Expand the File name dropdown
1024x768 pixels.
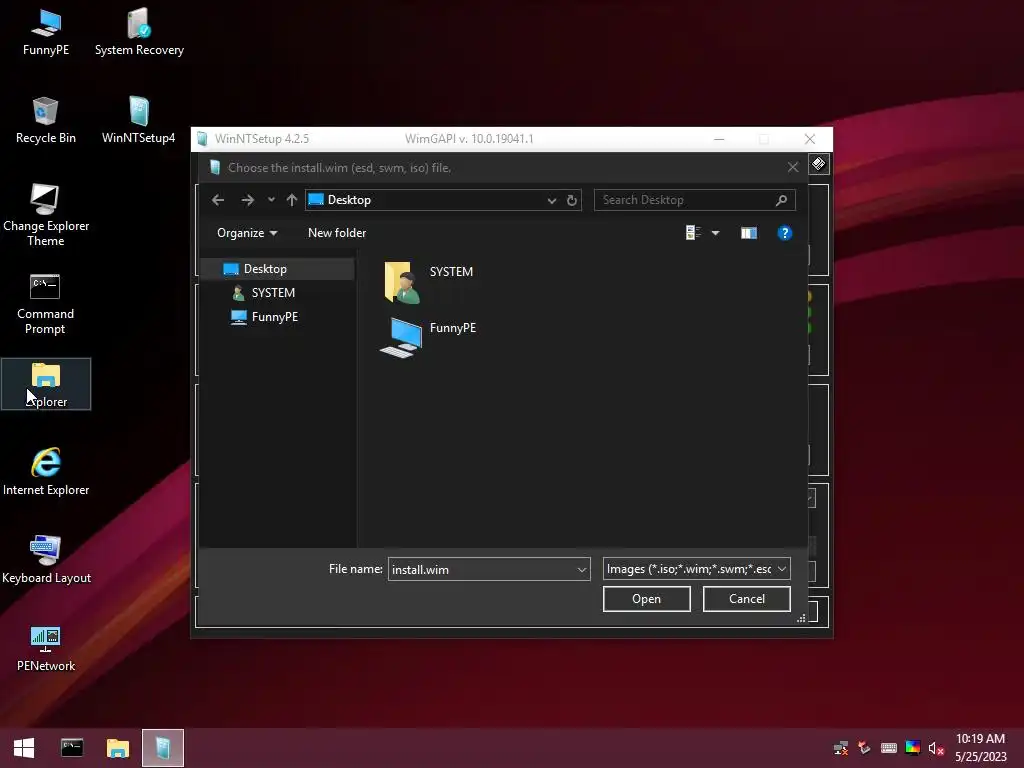tap(582, 569)
